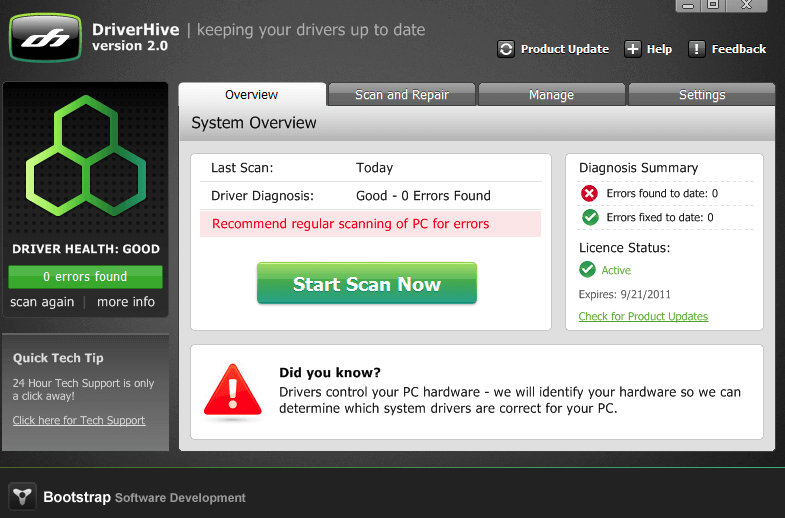
Task: Click the 0 errors found green bar
Action: pos(85,277)
